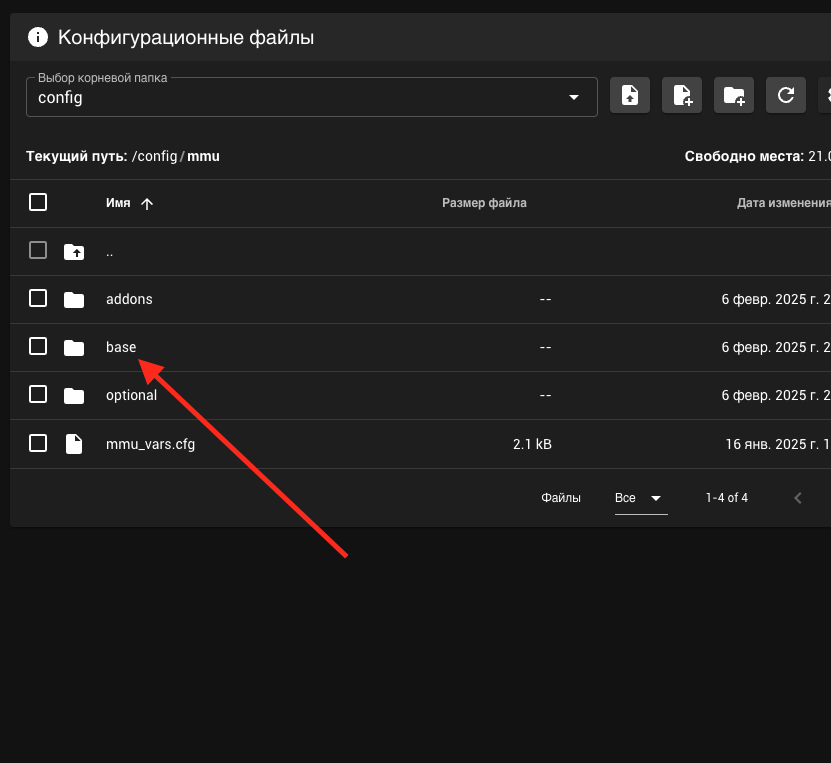Open the mmu_vars.cfg file name

click(151, 444)
